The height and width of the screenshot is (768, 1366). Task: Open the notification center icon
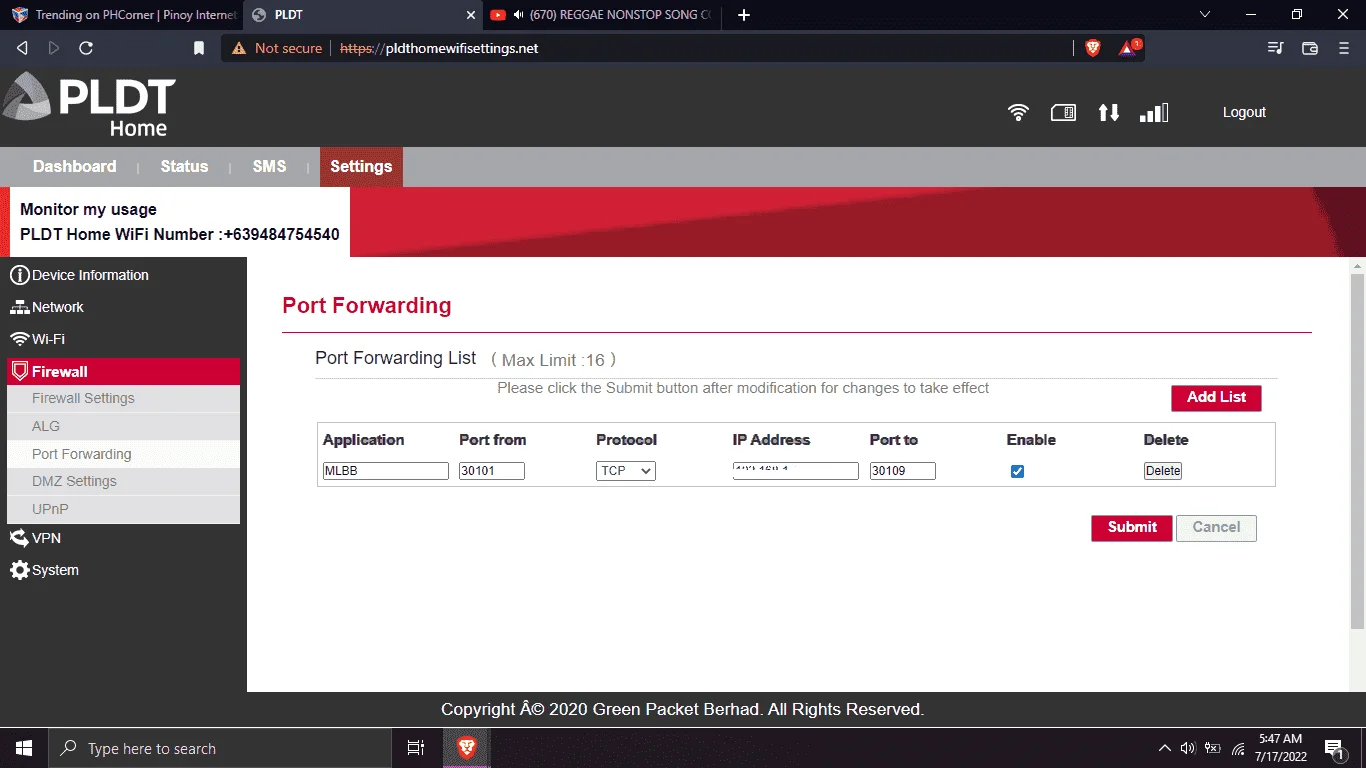click(x=1335, y=748)
